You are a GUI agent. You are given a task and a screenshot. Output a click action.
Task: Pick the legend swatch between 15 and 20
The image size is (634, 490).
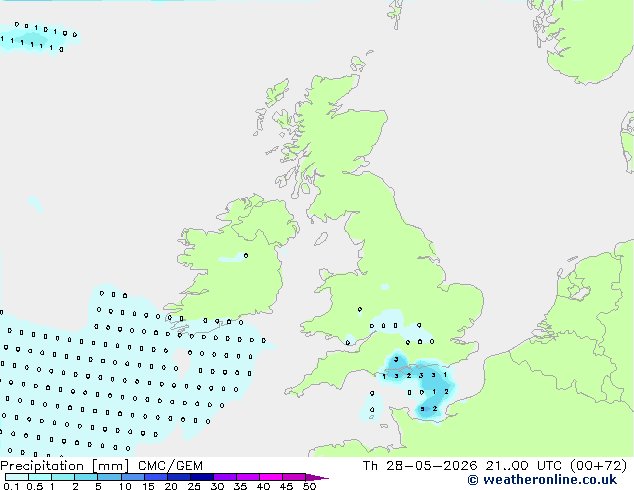pyautogui.click(x=156, y=477)
